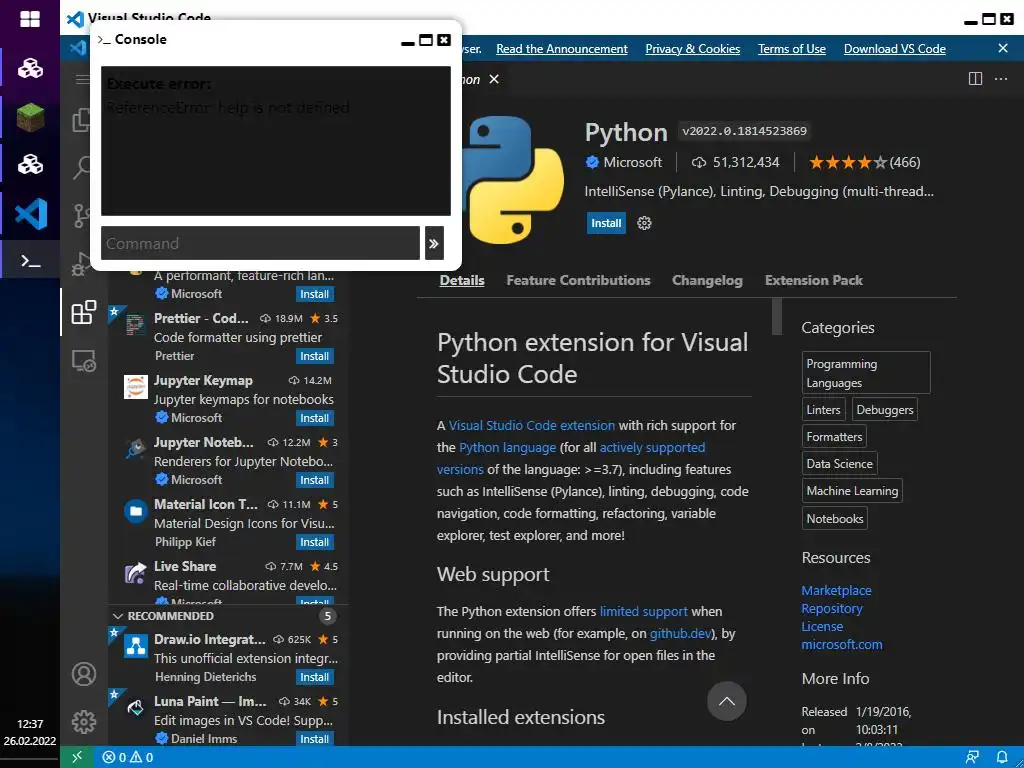Open the github.dev link
1024x768 pixels.
point(680,633)
